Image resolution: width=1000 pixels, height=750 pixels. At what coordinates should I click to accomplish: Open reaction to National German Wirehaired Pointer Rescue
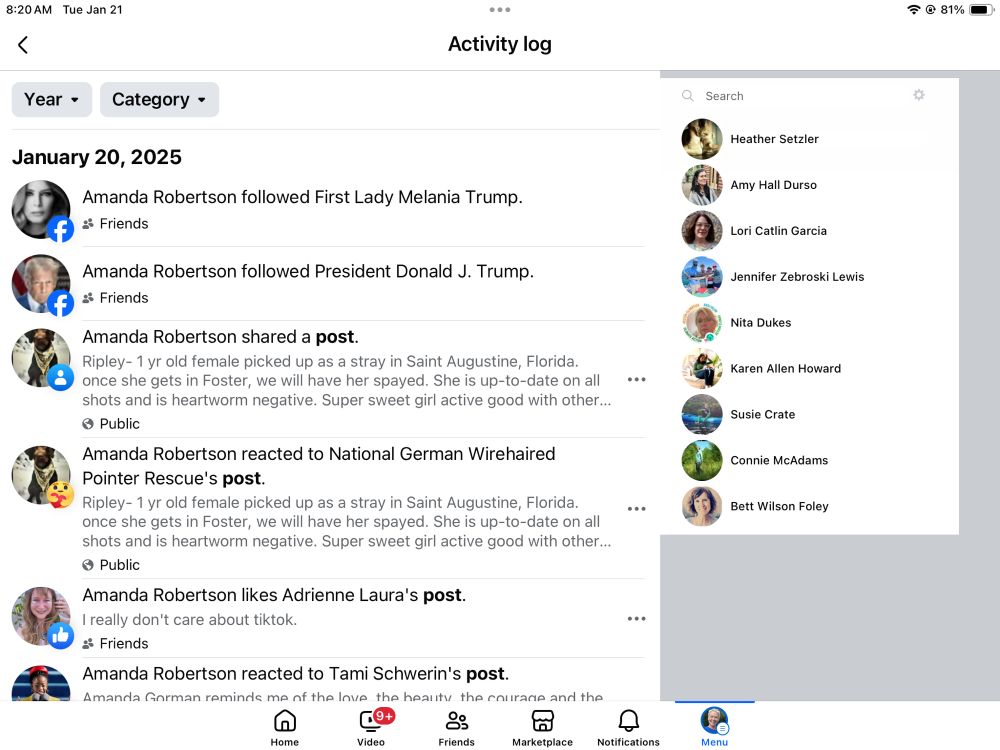(x=328, y=509)
